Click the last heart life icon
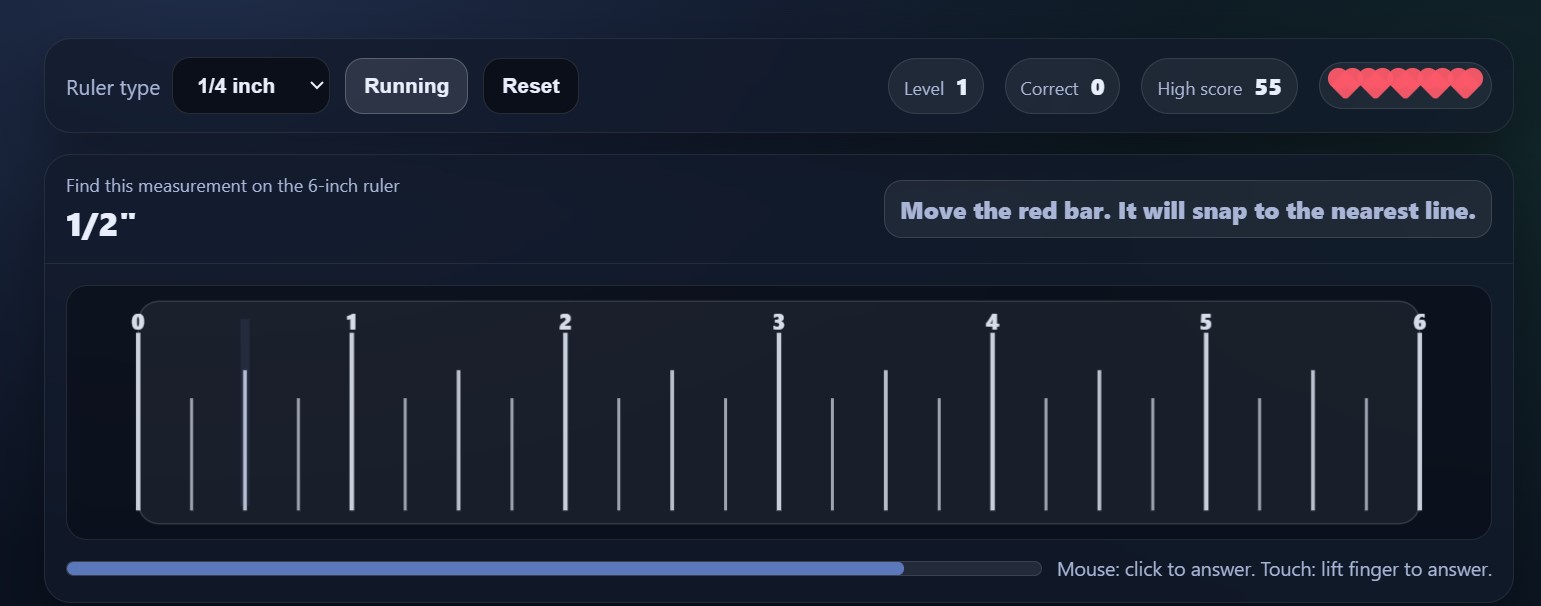Viewport: 1541px width, 606px height. point(1466,85)
